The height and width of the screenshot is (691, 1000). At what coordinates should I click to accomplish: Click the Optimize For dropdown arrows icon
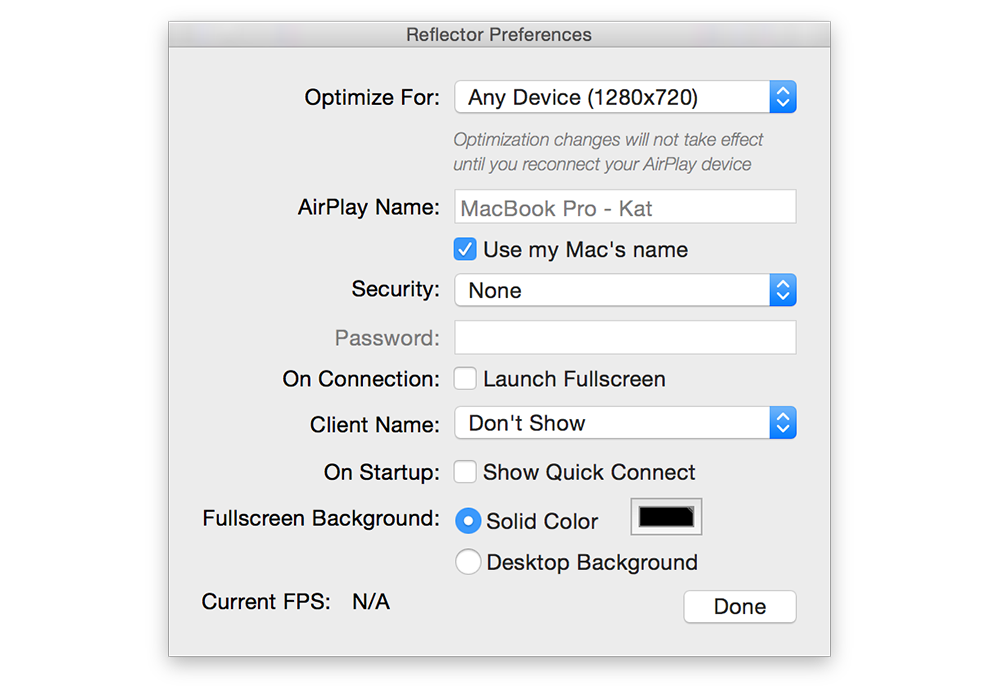click(x=783, y=97)
